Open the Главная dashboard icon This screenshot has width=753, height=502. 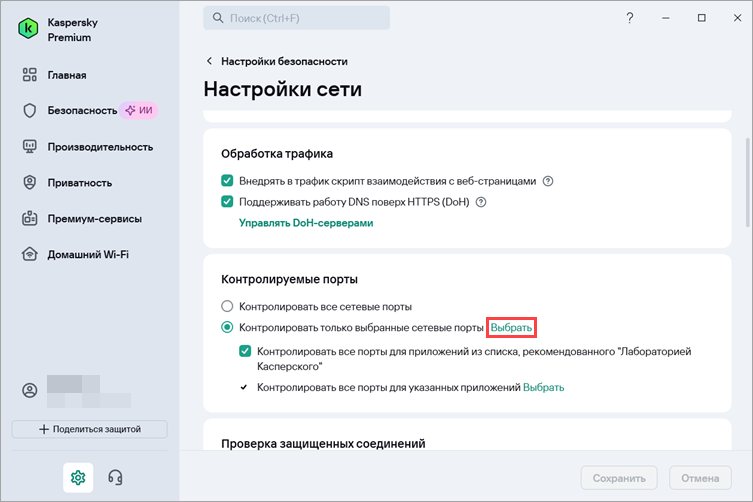[x=29, y=75]
